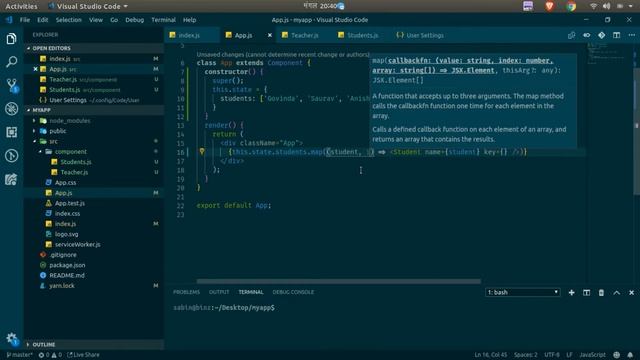This screenshot has width=640, height=360.
Task: Toggle file blame eye icon in editor toolbar
Action: click(x=587, y=36)
